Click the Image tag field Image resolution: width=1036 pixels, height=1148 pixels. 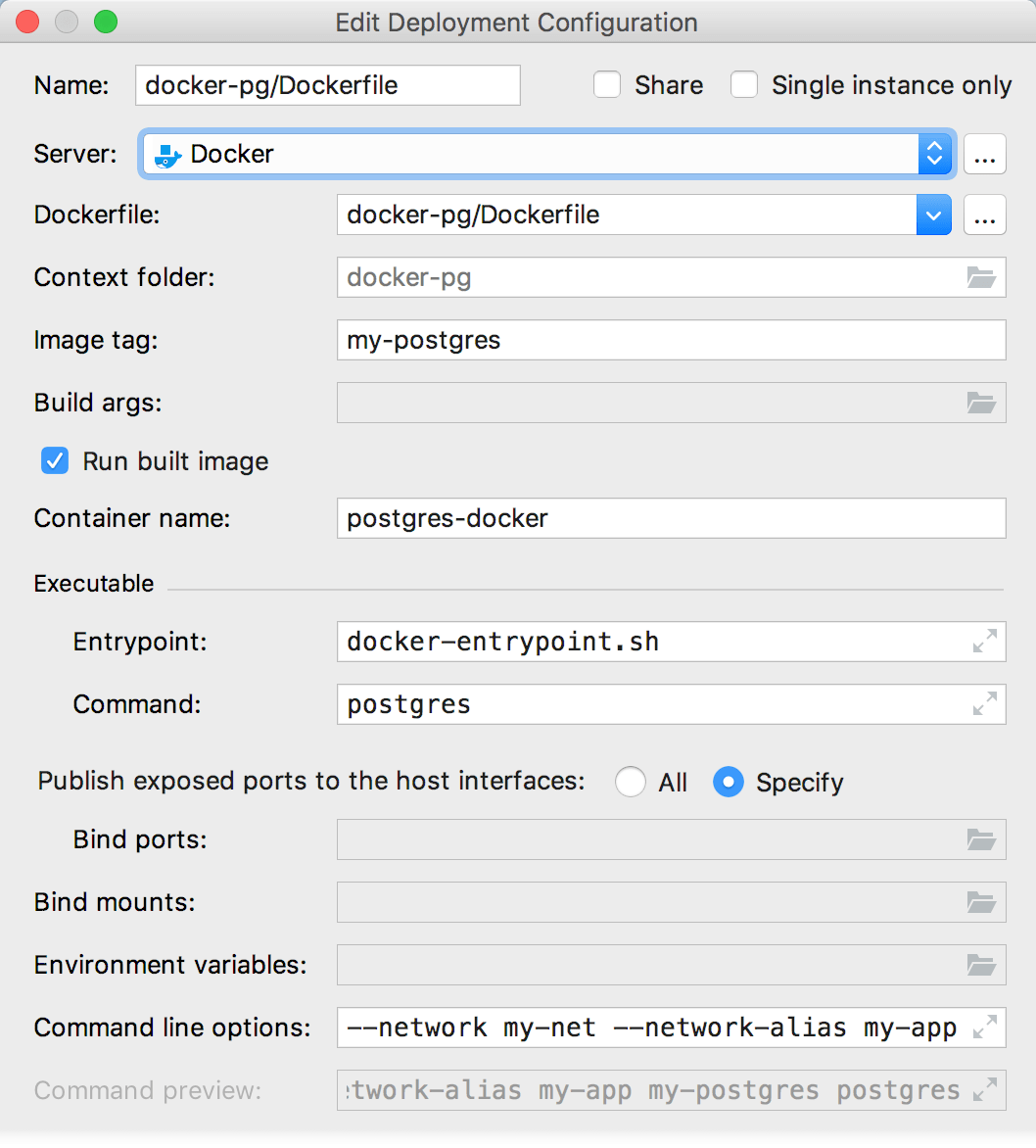pyautogui.click(x=672, y=340)
